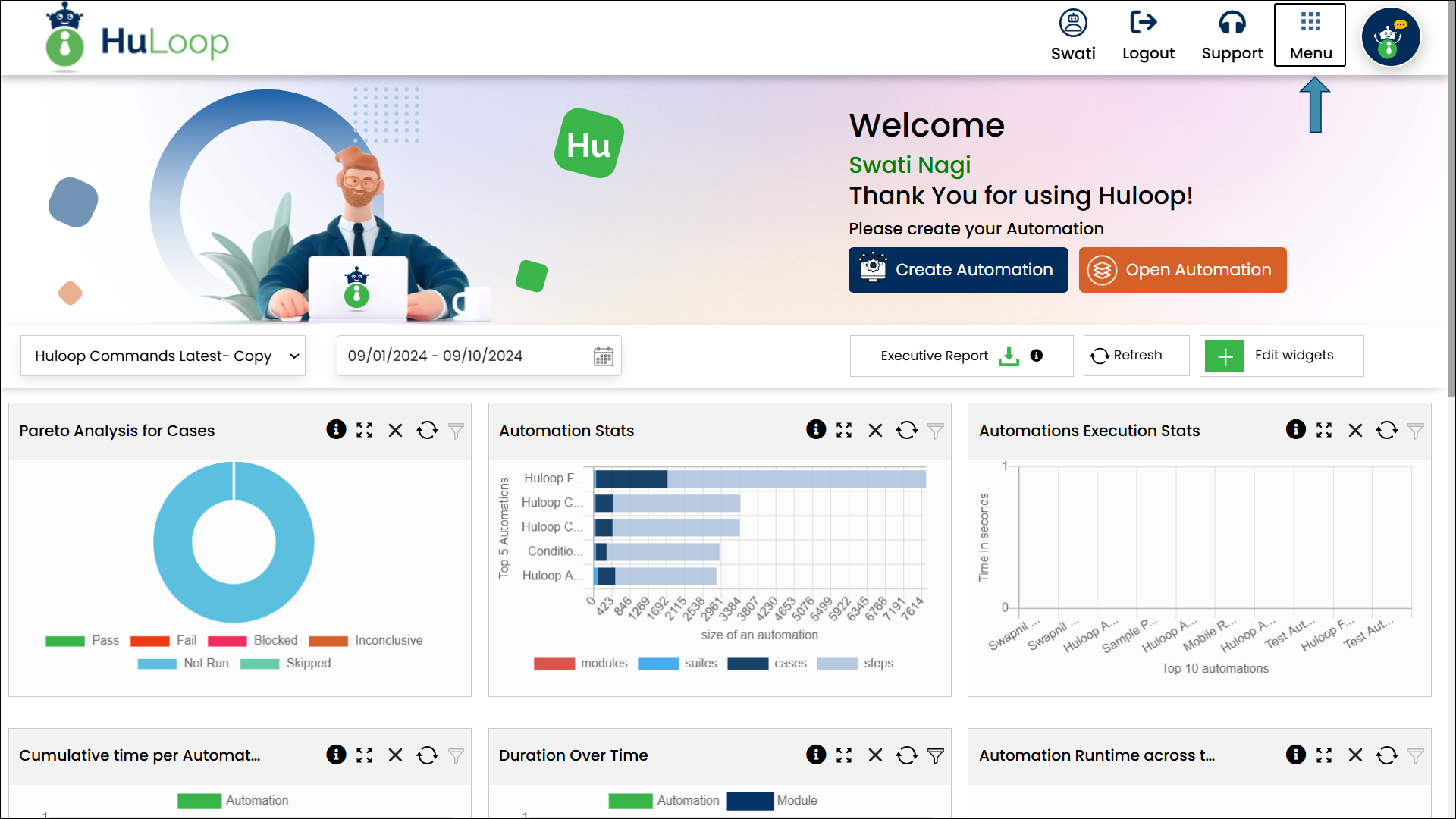The image size is (1456, 819).
Task: Open the chatbot assistant avatar
Action: click(1391, 37)
